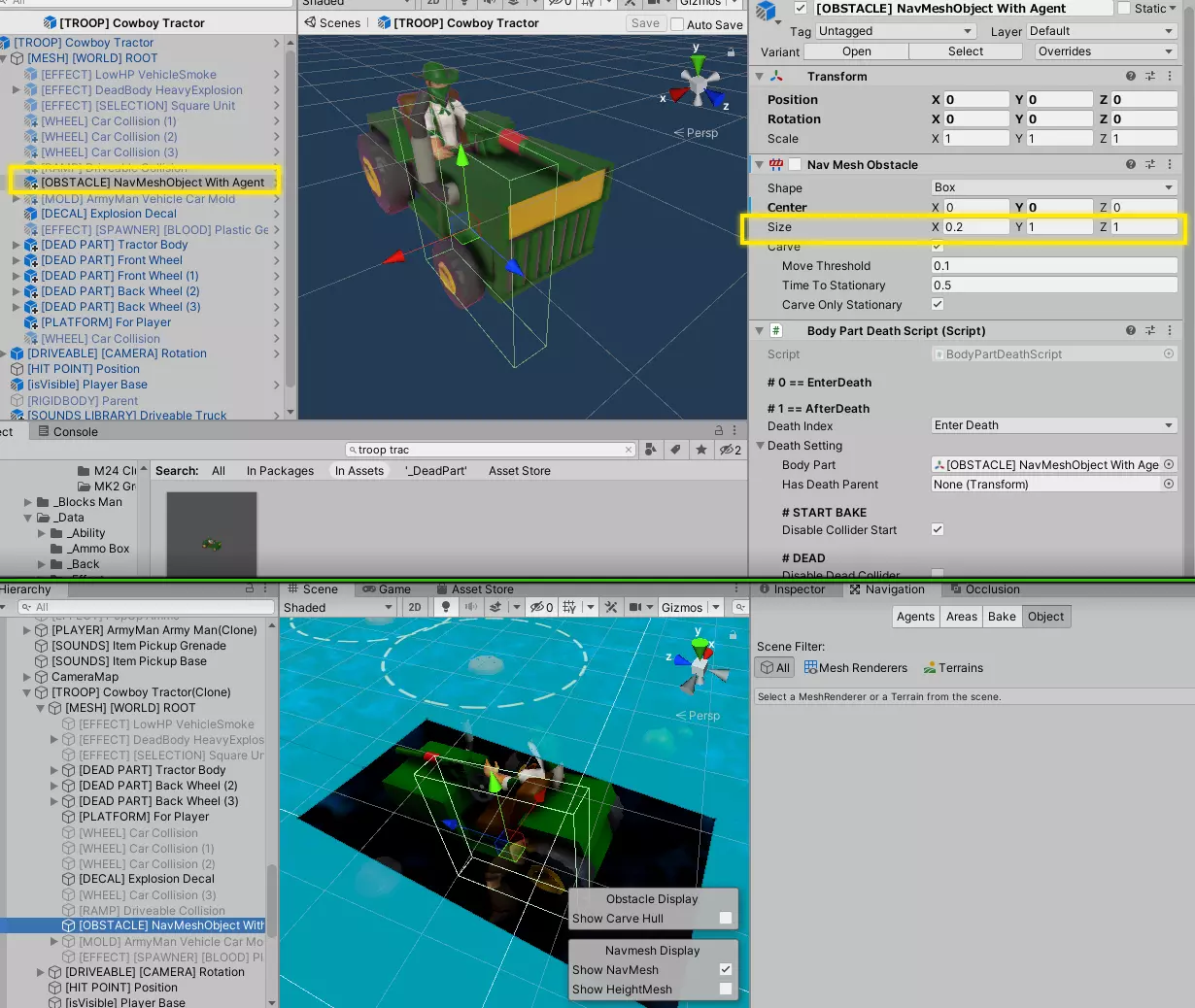The width and height of the screenshot is (1195, 1008).
Task: Enable Show Carve Hull checkbox
Action: 725,918
